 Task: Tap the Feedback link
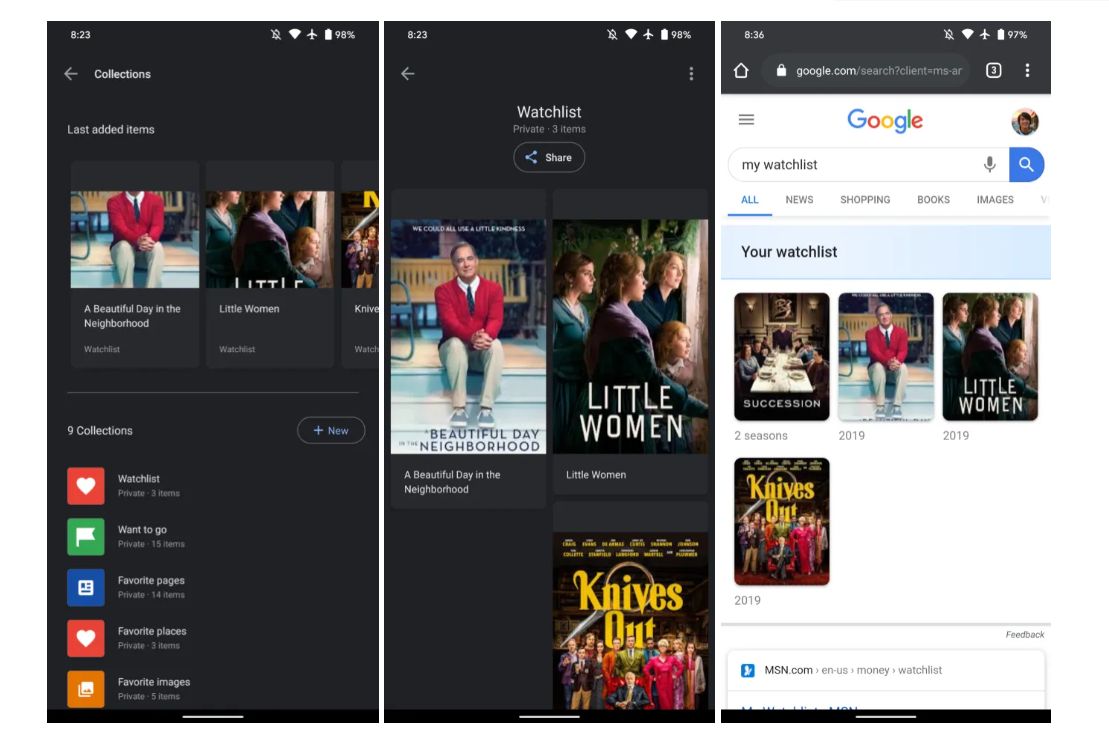point(1025,635)
